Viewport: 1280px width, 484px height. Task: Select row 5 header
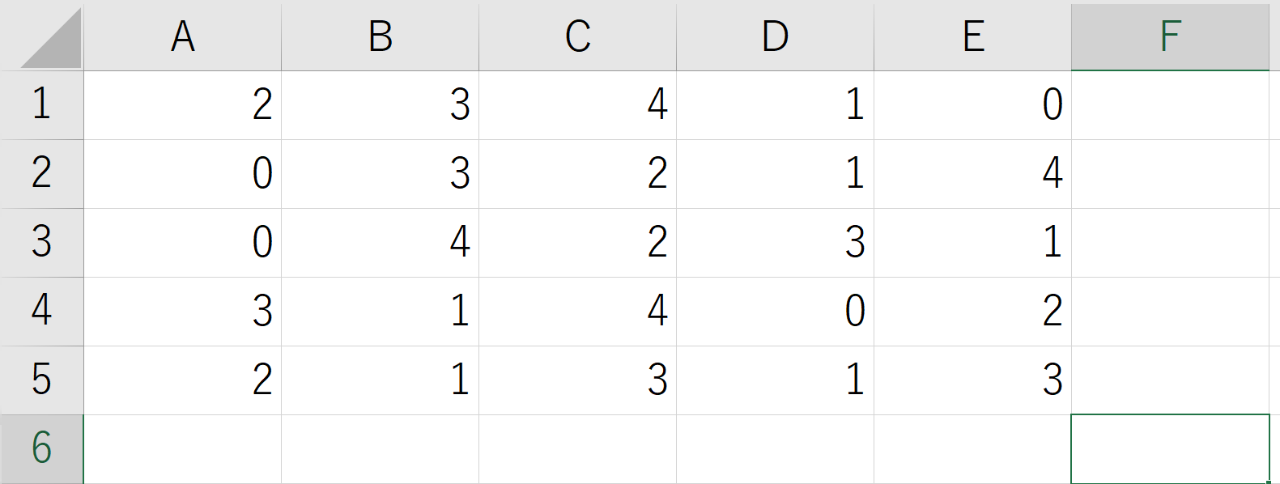pos(41,380)
